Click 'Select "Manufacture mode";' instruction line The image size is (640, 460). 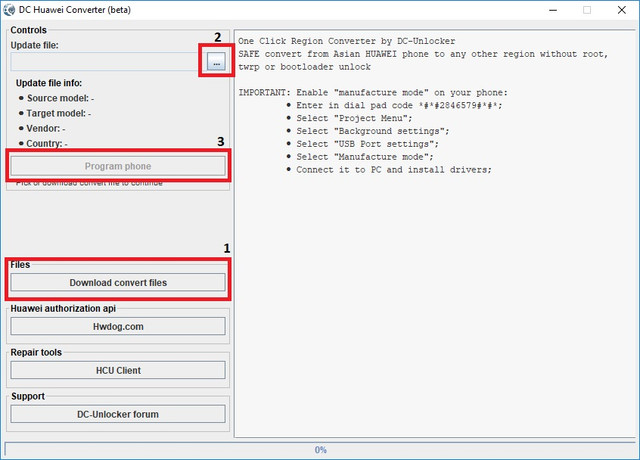tap(365, 157)
